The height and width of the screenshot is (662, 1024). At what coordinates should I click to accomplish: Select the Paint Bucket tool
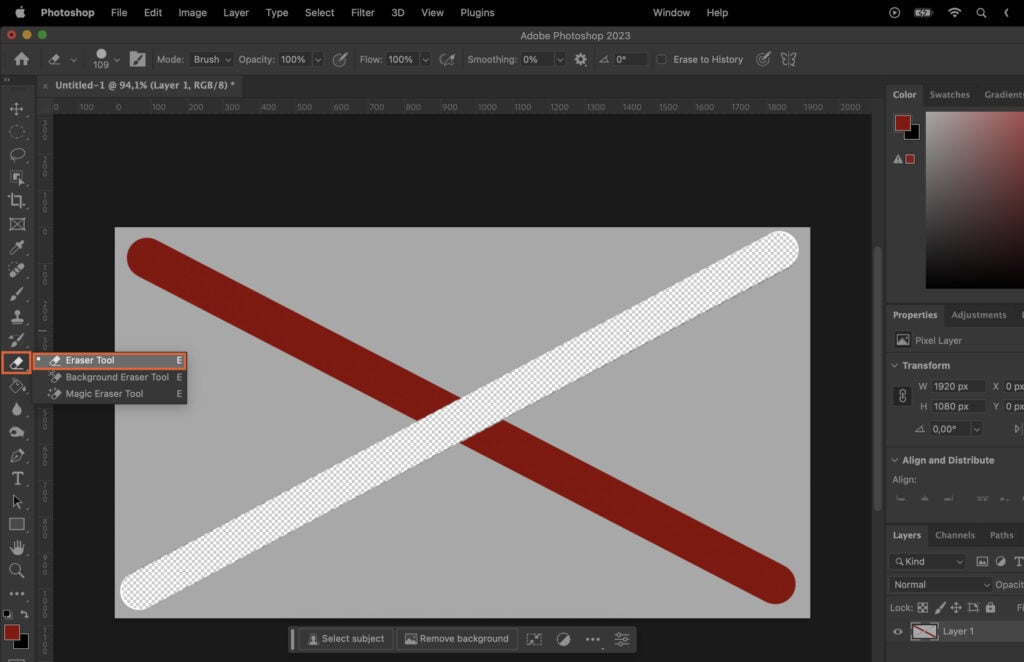click(x=16, y=386)
